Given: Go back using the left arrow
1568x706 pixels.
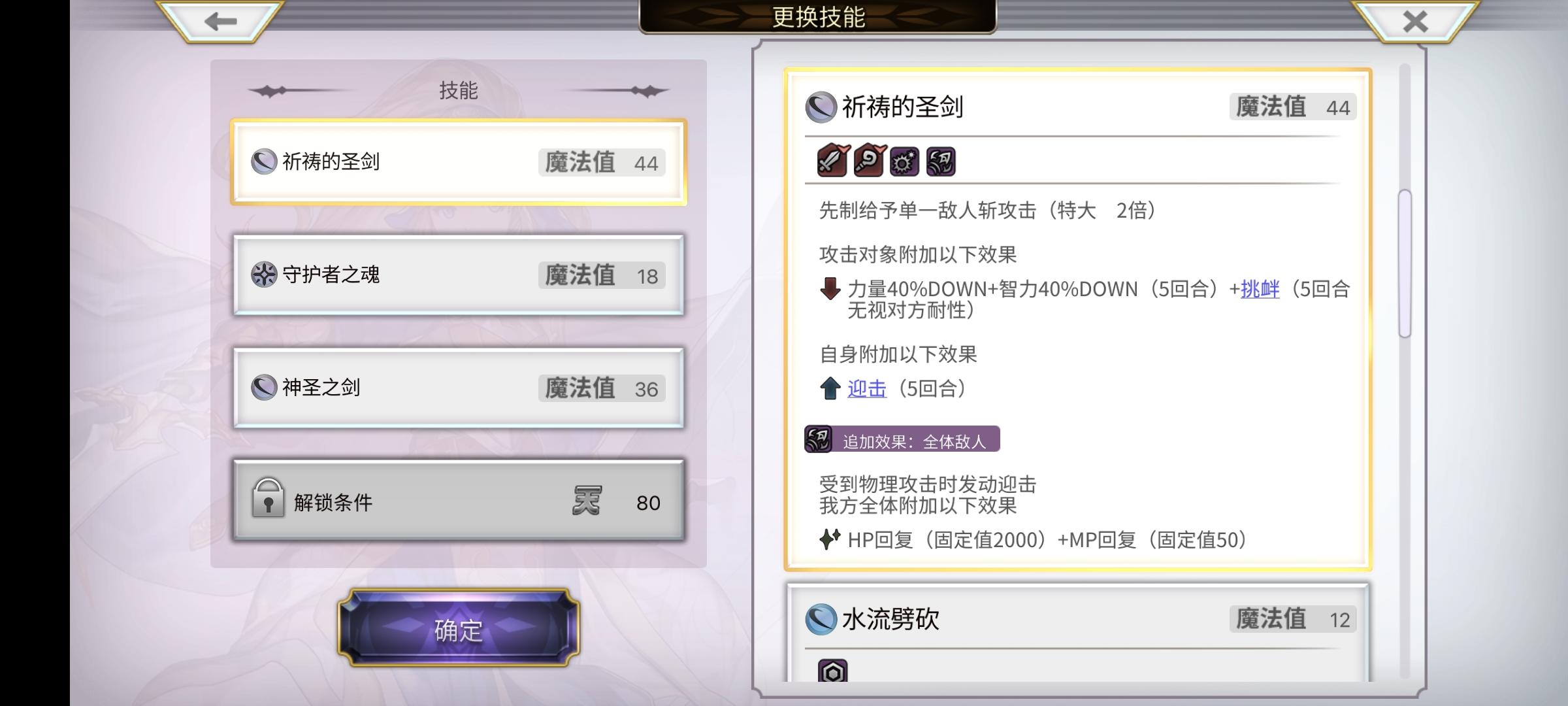Looking at the screenshot, I should point(220,22).
